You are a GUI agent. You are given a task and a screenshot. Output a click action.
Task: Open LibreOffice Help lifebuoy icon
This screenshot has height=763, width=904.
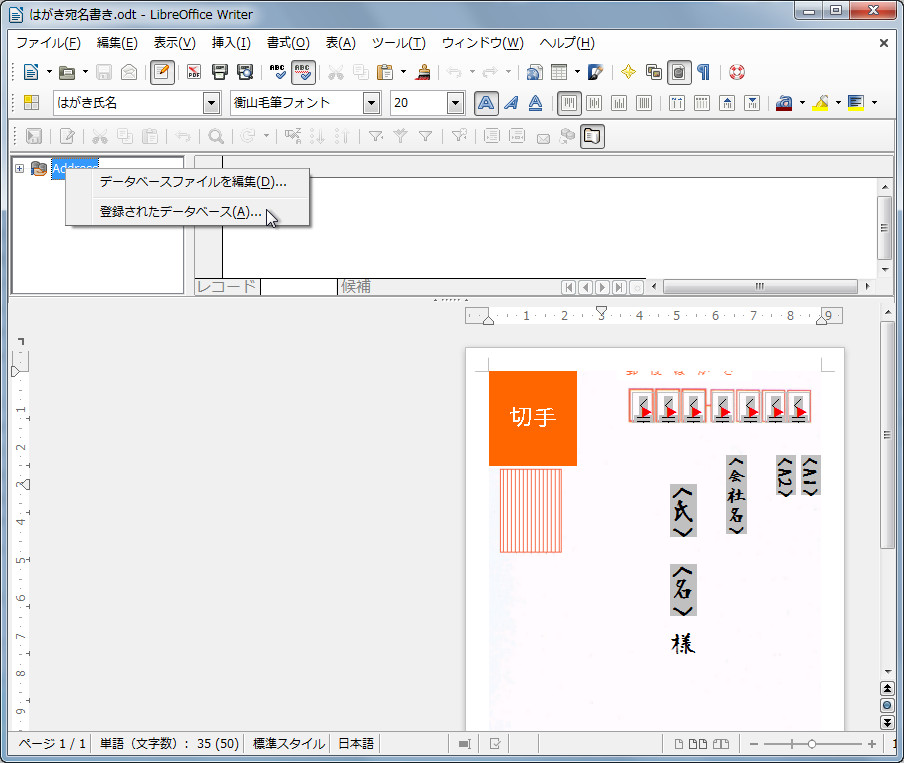[x=737, y=72]
